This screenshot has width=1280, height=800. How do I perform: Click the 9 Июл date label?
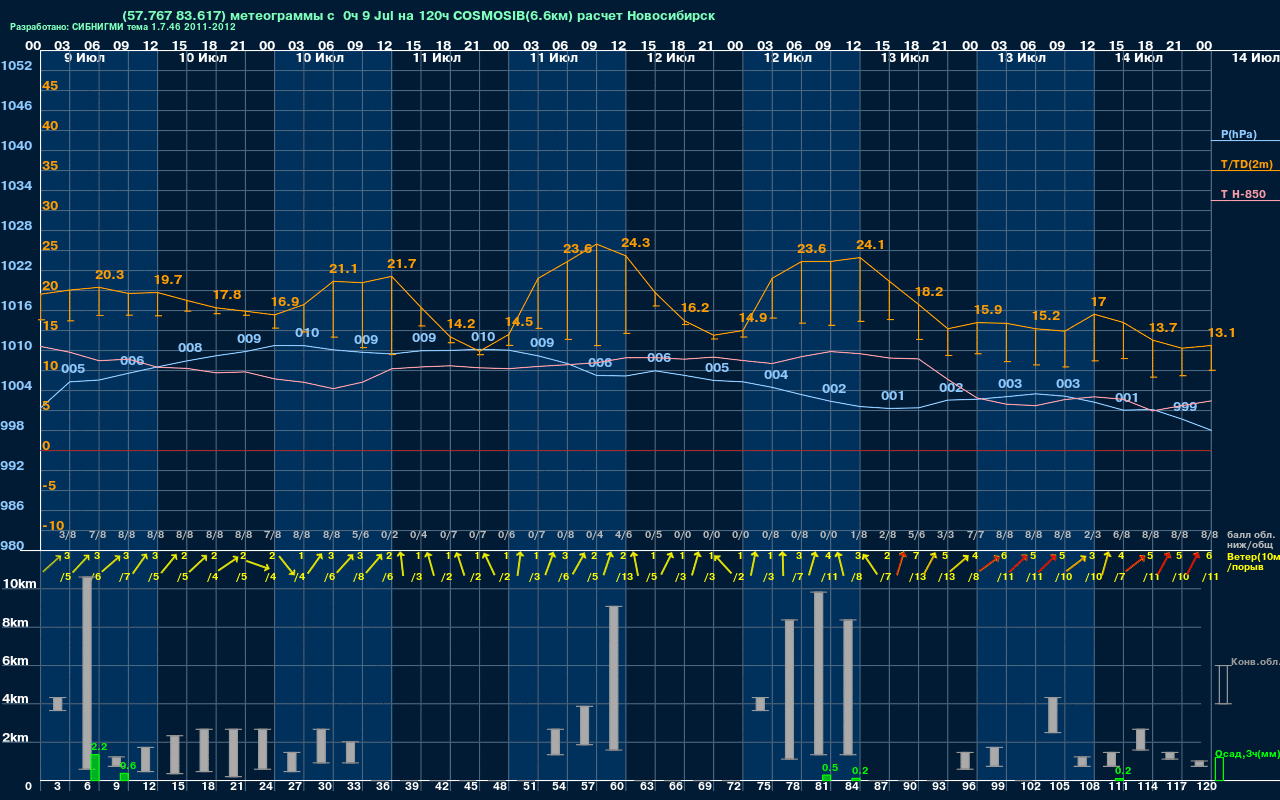pos(83,58)
